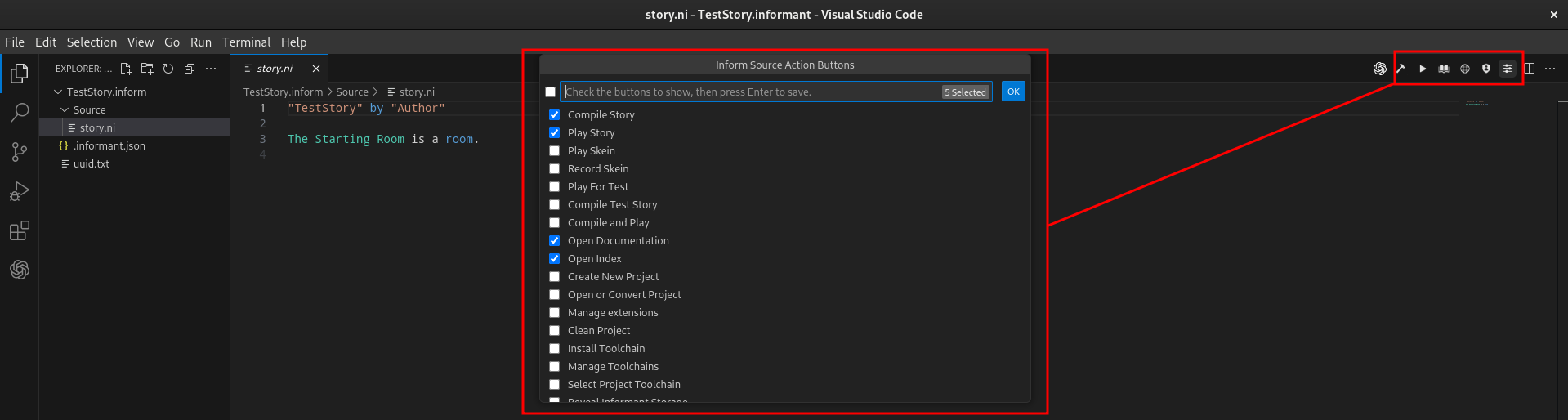Open the Selection menu
Viewport: 1568px width, 420px height.
[92, 42]
